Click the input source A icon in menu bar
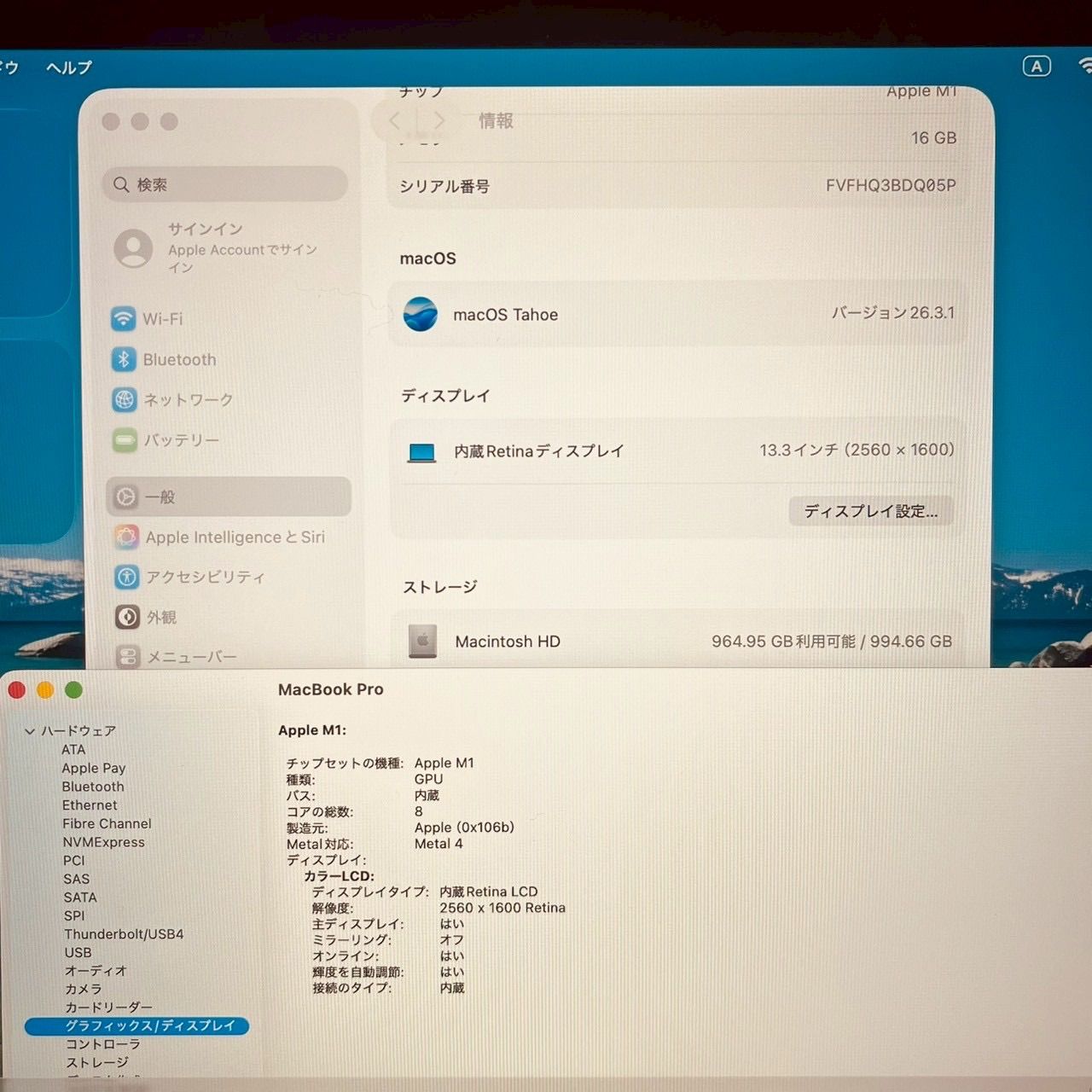 pyautogui.click(x=1037, y=67)
